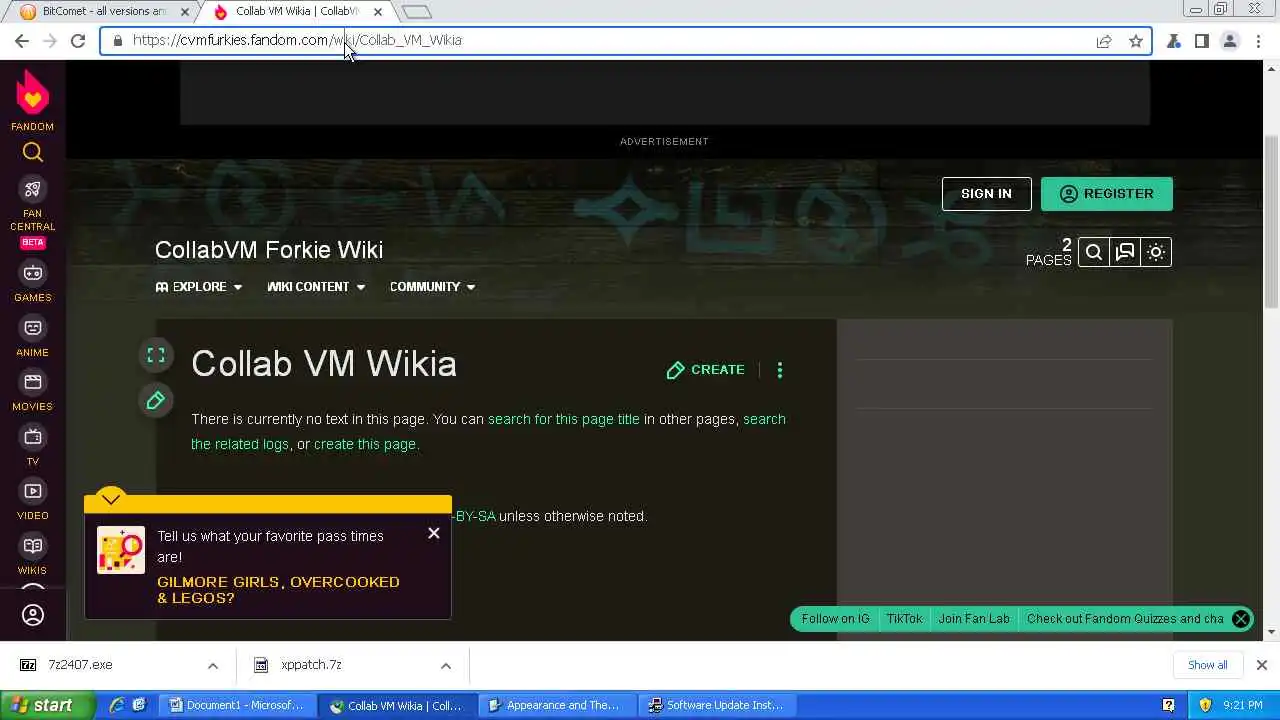The image size is (1280, 720).
Task: Click Gilmore Girls, Overcooked & Legos link
Action: (x=278, y=590)
